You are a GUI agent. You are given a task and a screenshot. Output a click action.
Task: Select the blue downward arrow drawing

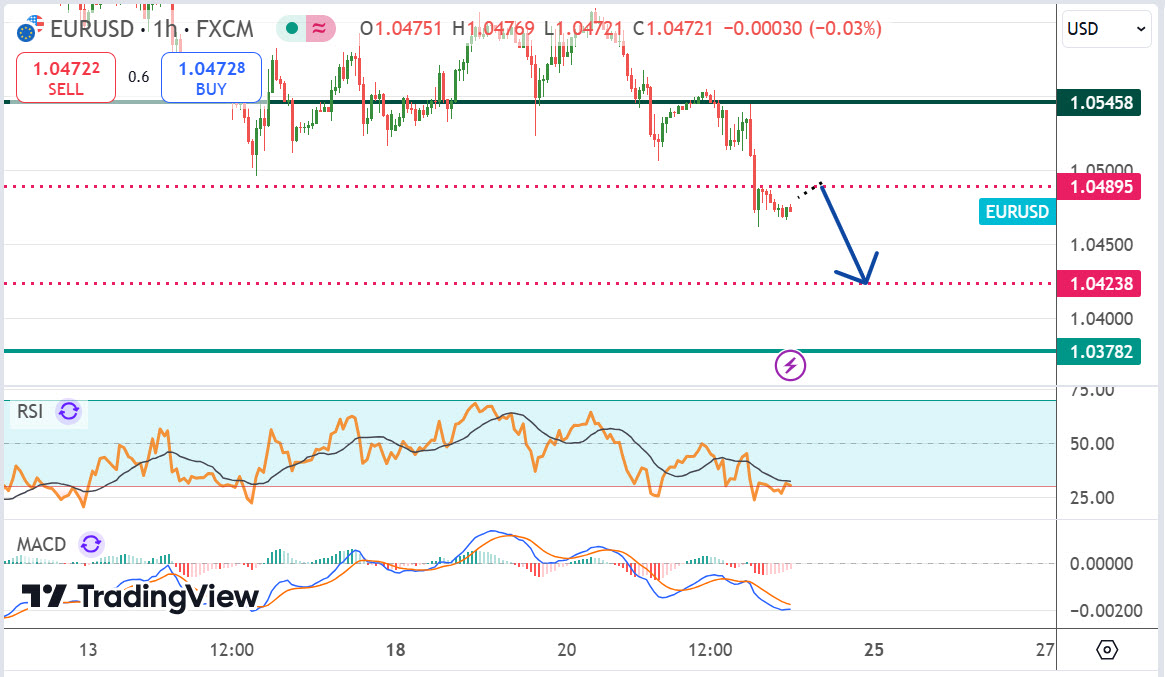[x=846, y=236]
